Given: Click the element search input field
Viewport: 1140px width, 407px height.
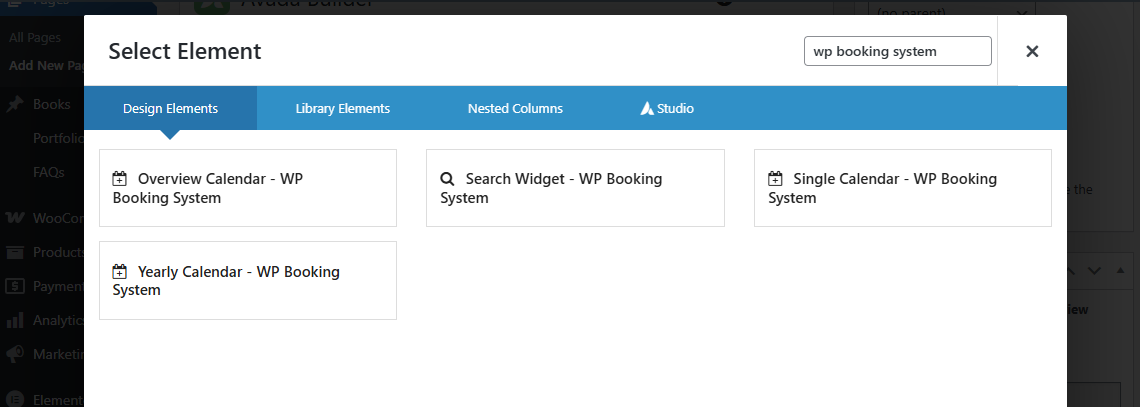Looking at the screenshot, I should point(897,51).
